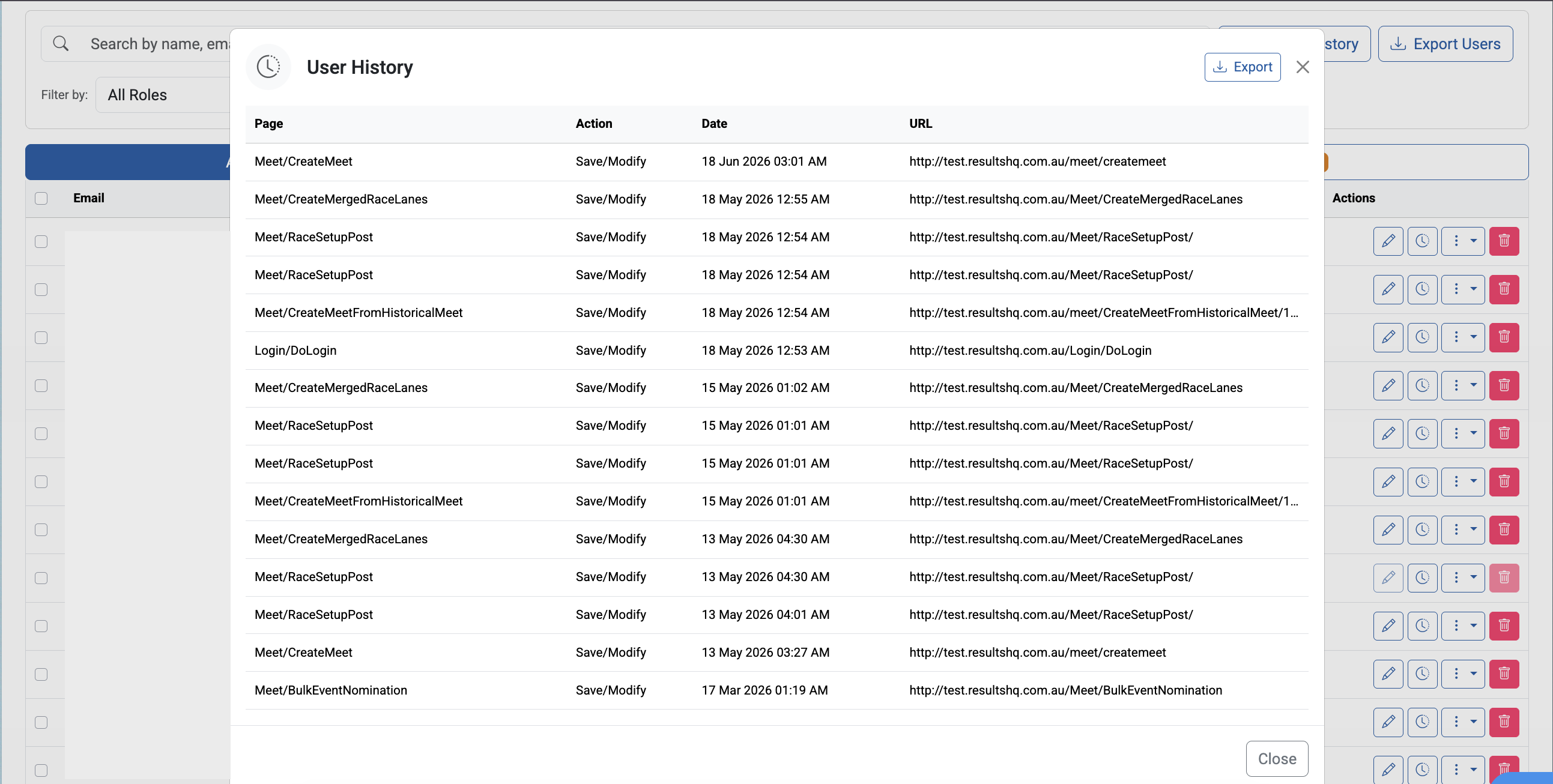Screen dimensions: 1553x784
Task: Expand more-actions dropdown in fifth user row
Action: [1463, 433]
